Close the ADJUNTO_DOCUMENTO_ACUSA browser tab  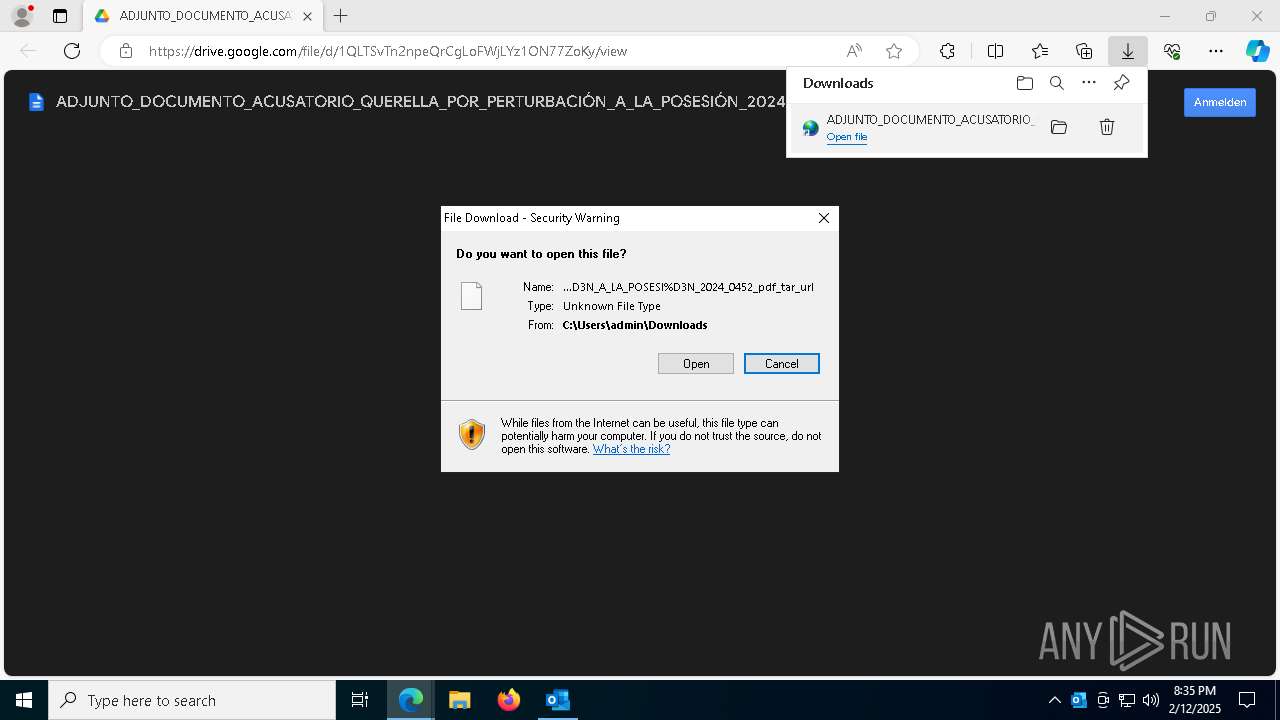pyautogui.click(x=307, y=16)
